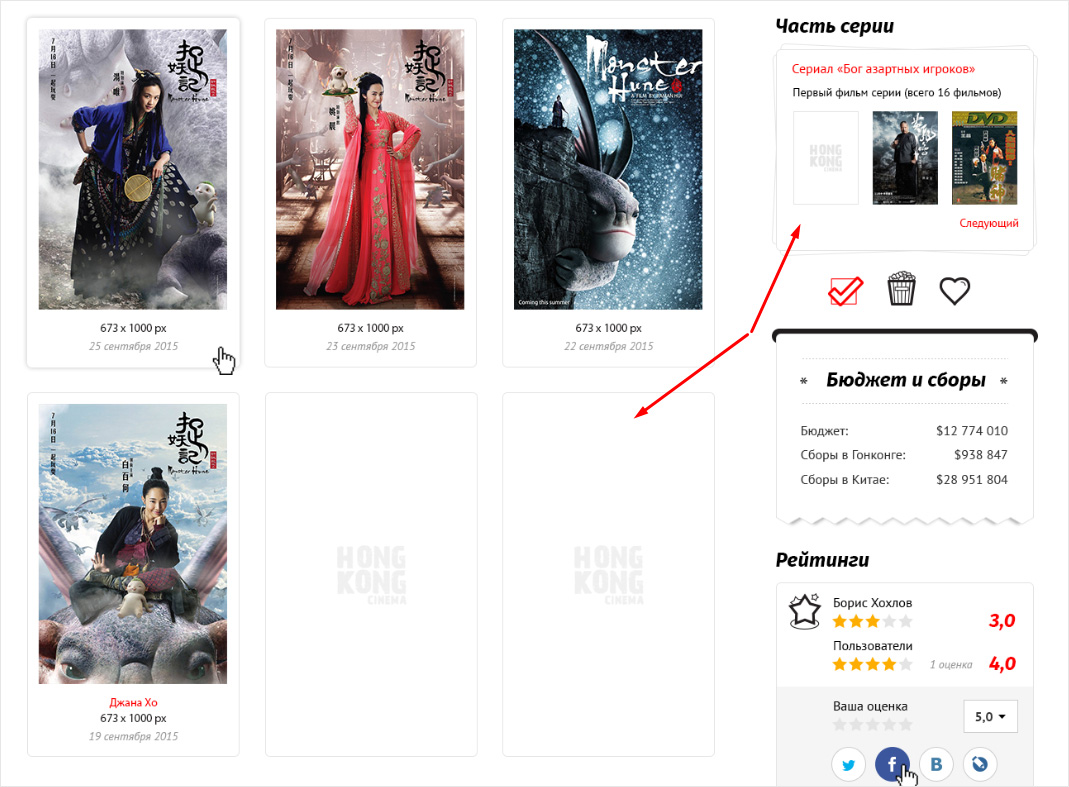Click the red 3,0 rating value
Viewport: 1069px width, 787px height.
tap(1002, 621)
